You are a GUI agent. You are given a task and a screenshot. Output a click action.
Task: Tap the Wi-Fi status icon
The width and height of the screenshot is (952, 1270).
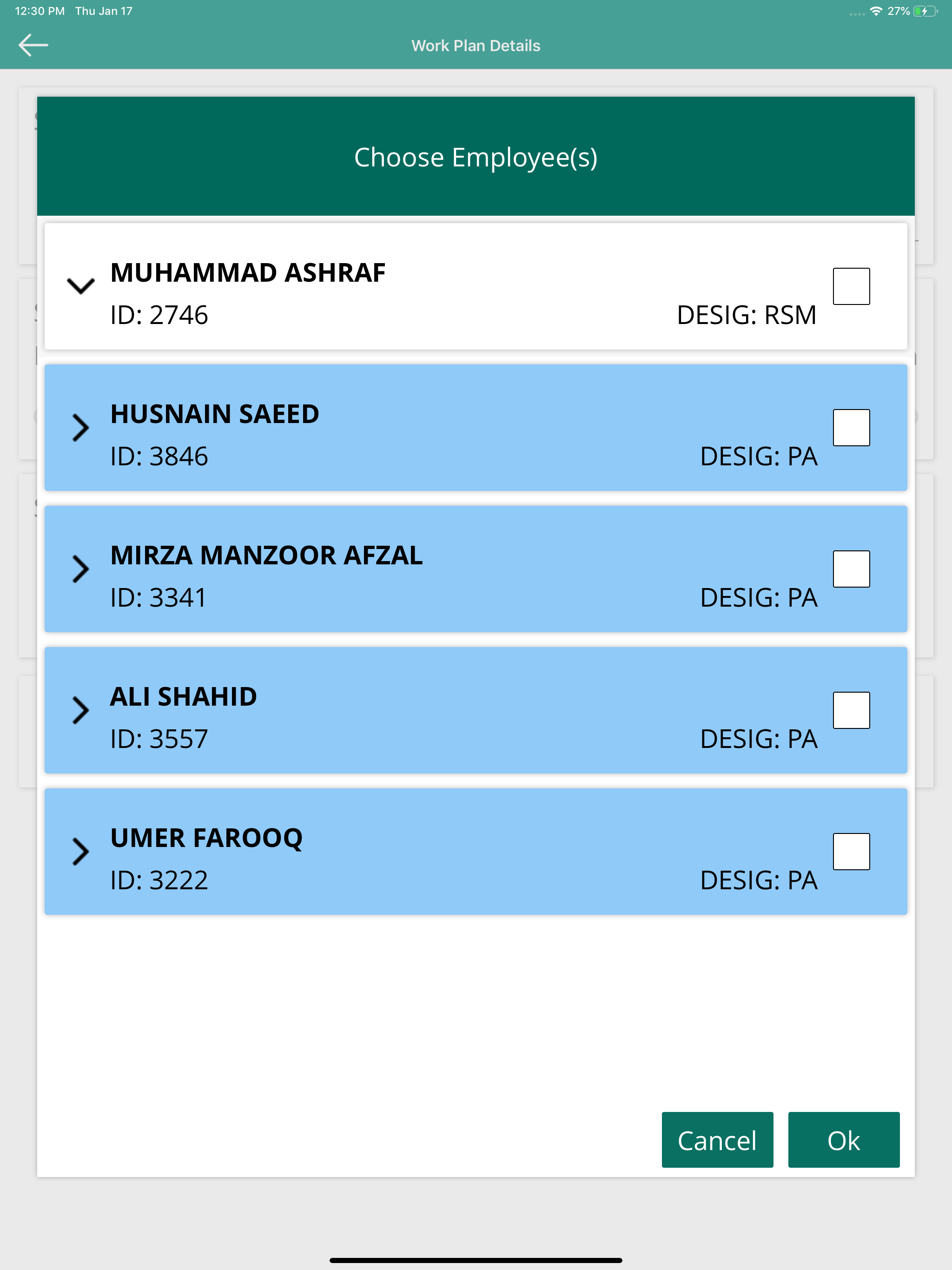pyautogui.click(x=876, y=11)
